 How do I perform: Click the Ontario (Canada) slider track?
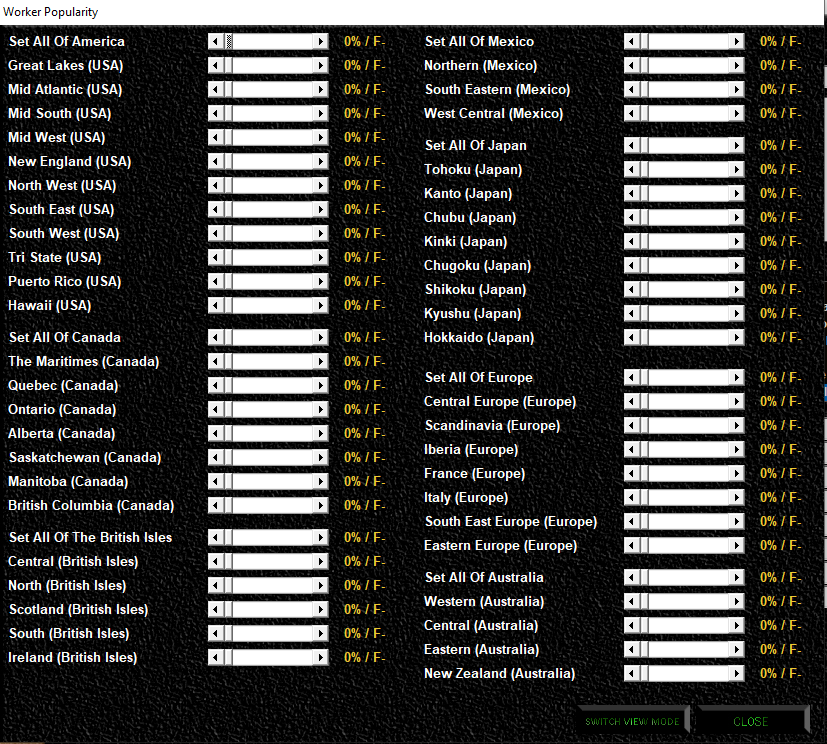point(273,410)
